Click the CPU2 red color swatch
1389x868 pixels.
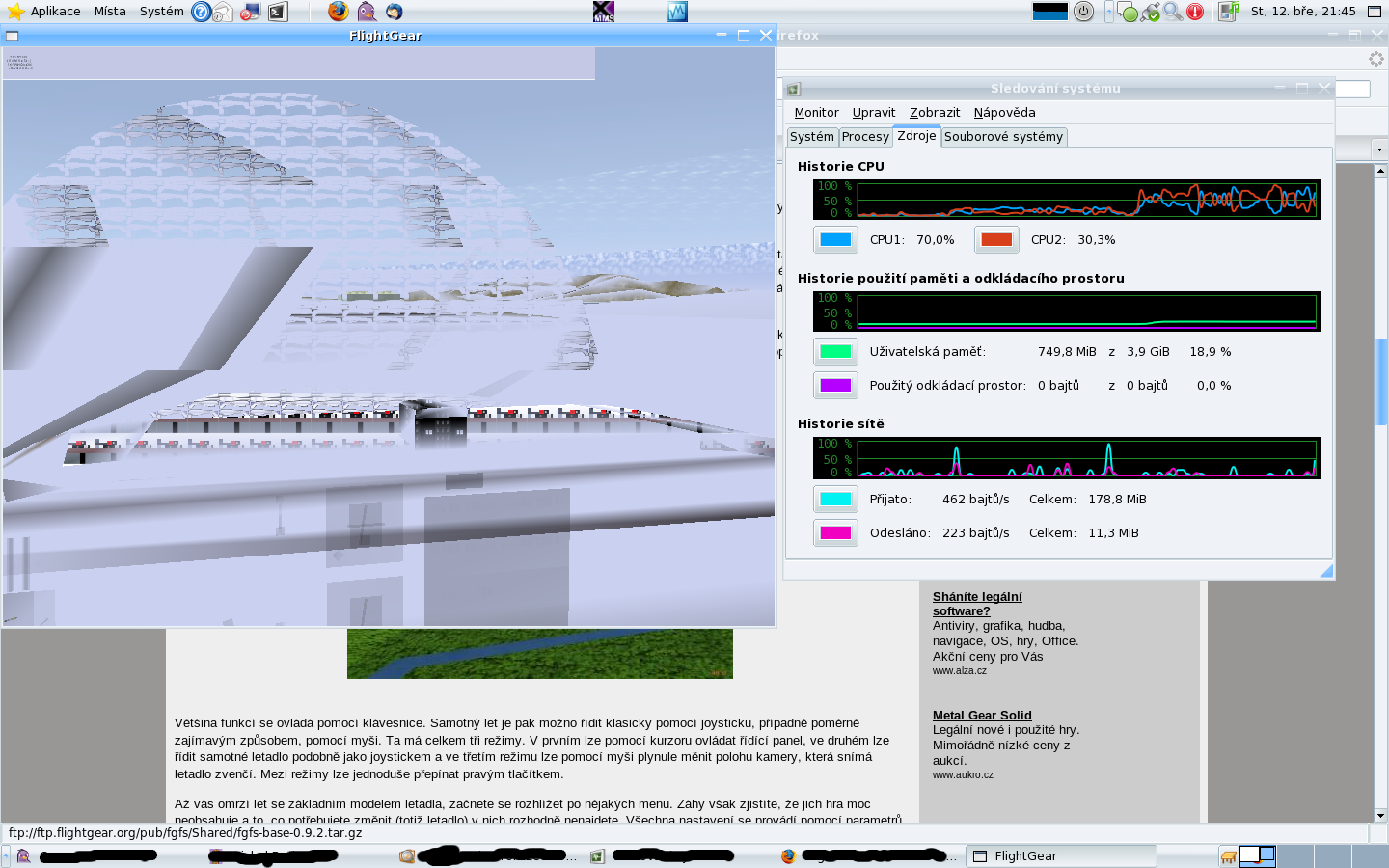click(x=996, y=240)
